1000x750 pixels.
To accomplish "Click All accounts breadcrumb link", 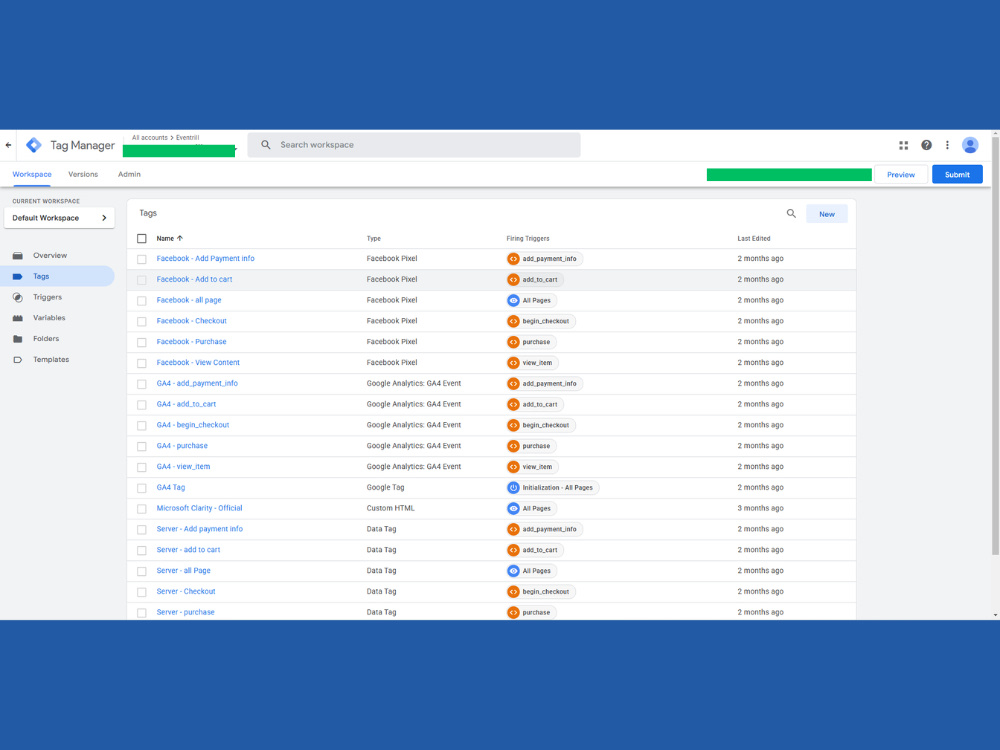I will pyautogui.click(x=149, y=137).
